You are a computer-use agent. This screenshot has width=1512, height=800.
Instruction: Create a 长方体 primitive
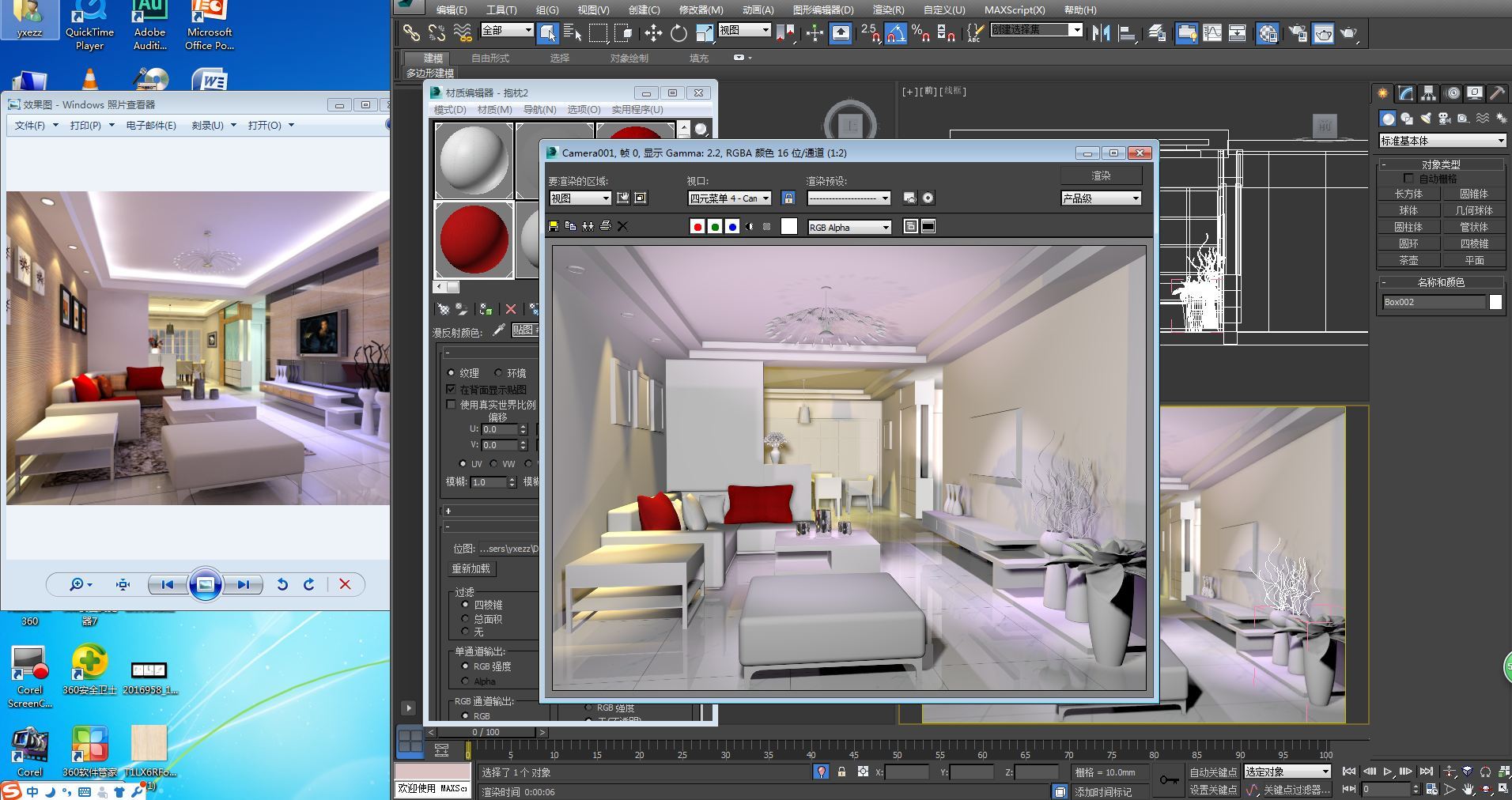[1408, 194]
